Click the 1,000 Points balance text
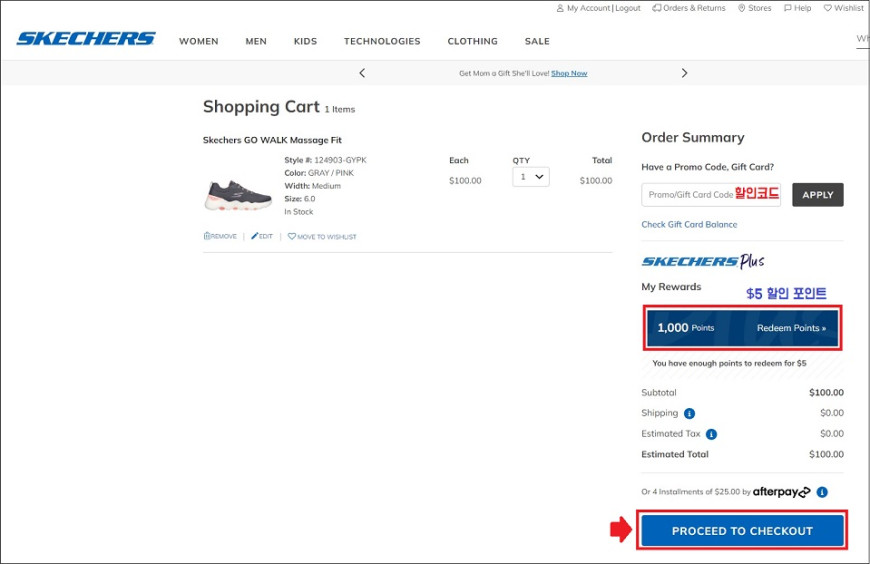 tap(686, 328)
